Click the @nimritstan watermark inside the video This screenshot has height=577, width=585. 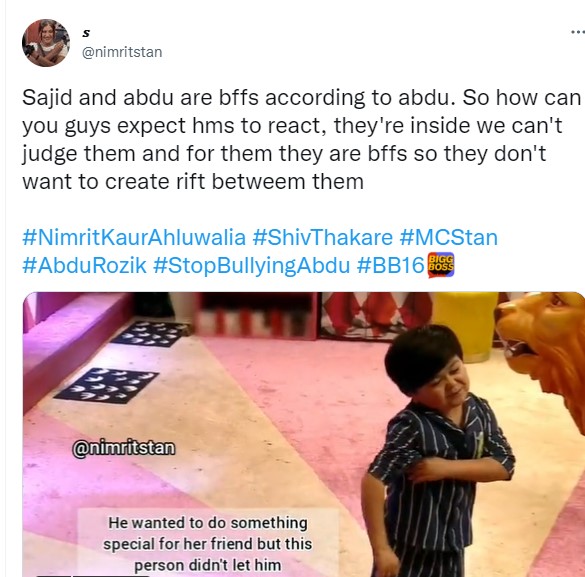pyautogui.click(x=124, y=448)
